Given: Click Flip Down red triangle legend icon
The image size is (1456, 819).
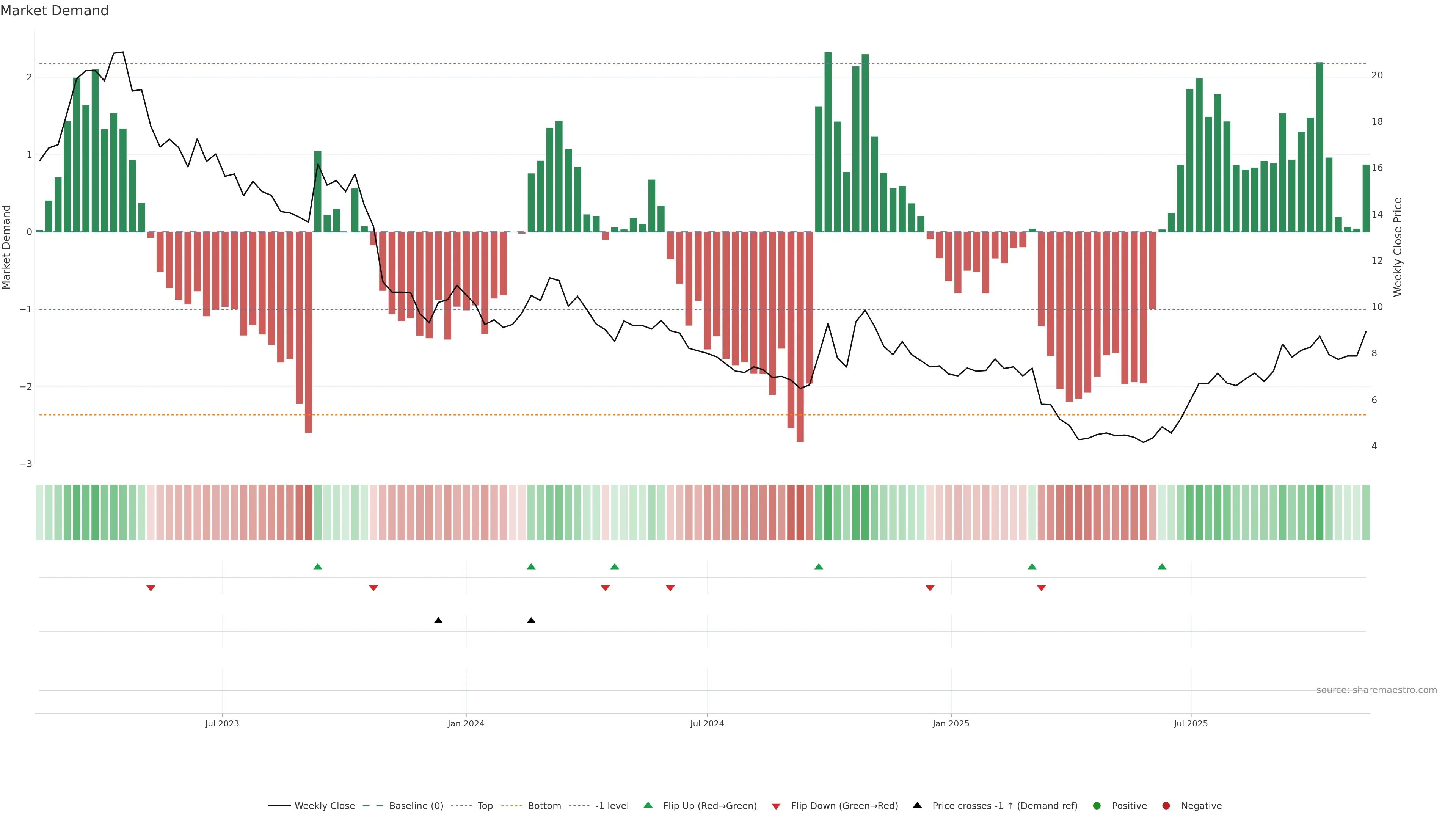Looking at the screenshot, I should click(776, 806).
